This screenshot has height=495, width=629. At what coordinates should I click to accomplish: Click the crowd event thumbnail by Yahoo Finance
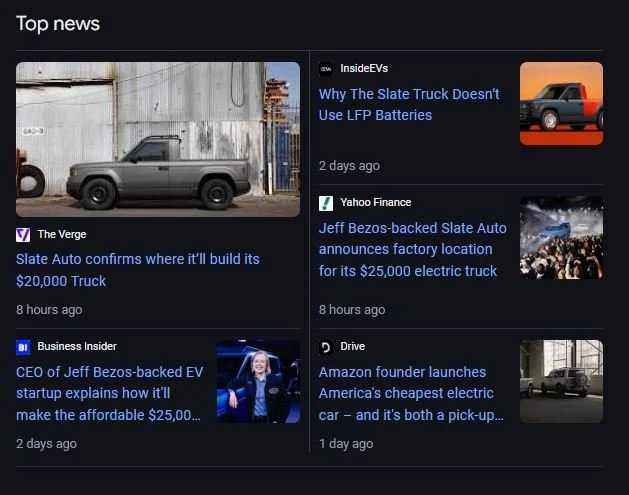pos(561,237)
